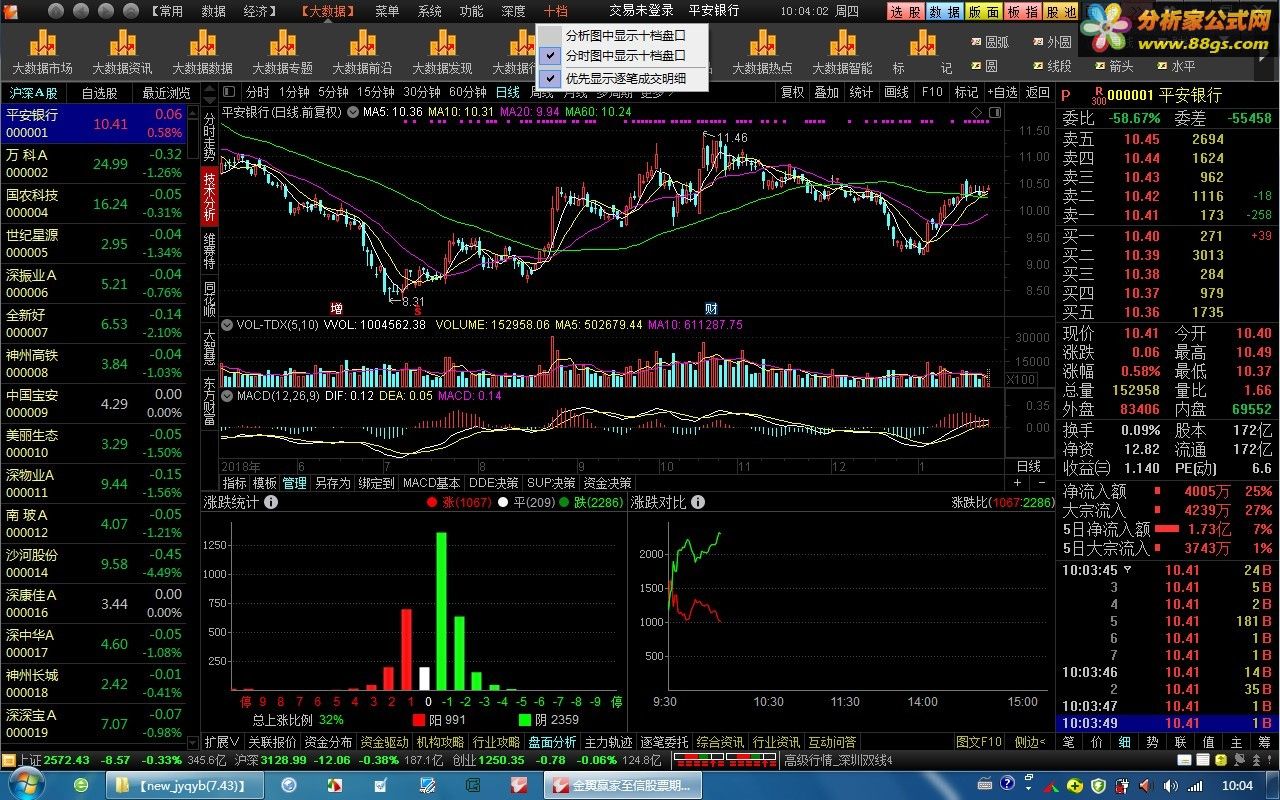
Task: Open the 资金分布 bottom tab
Action: [329, 742]
